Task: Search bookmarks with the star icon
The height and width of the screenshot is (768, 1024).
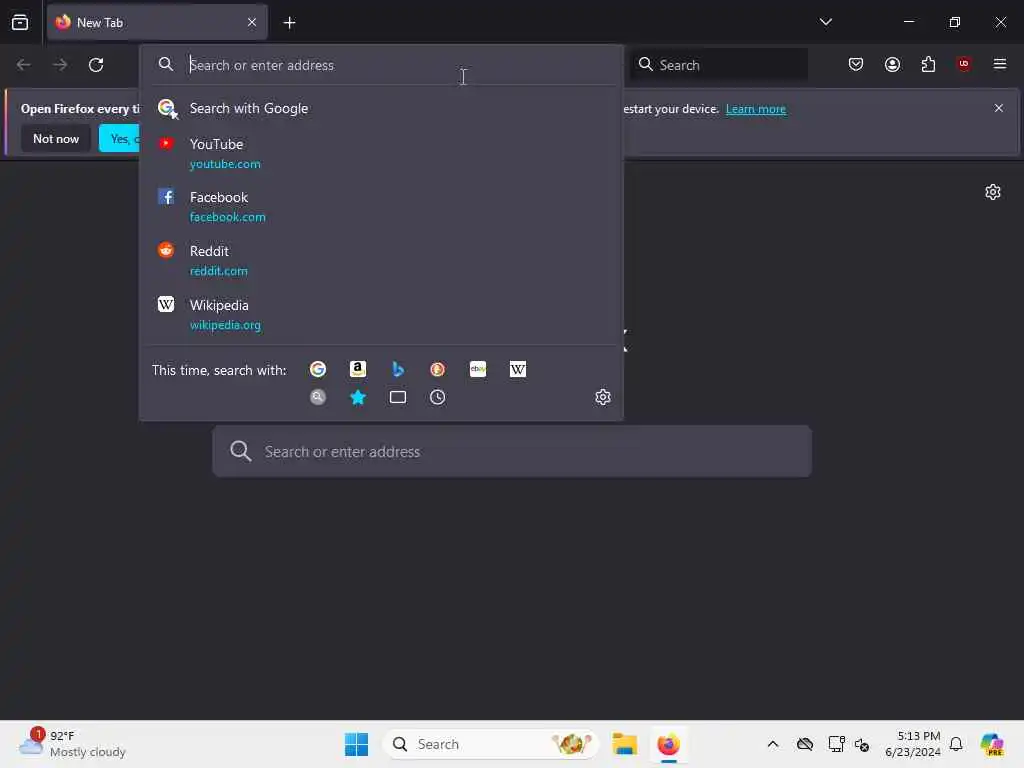Action: [358, 397]
